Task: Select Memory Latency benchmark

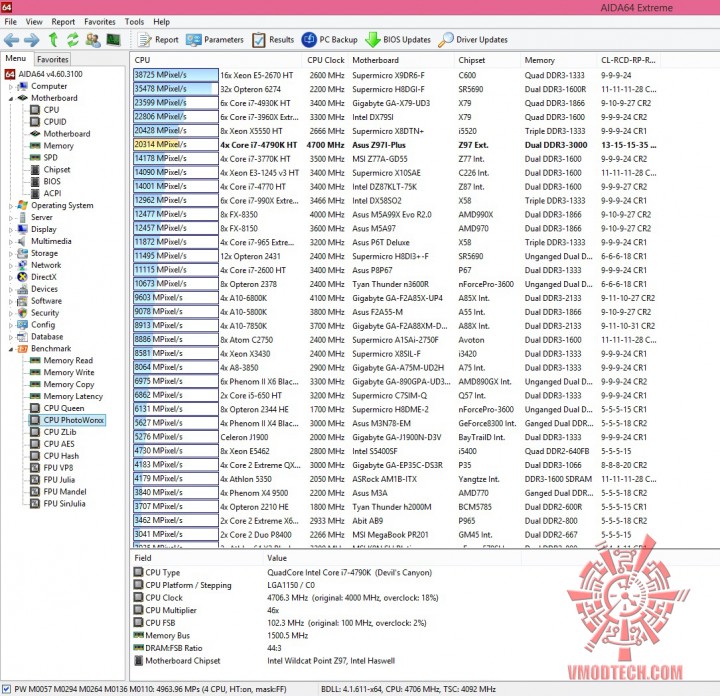Action: coord(66,396)
